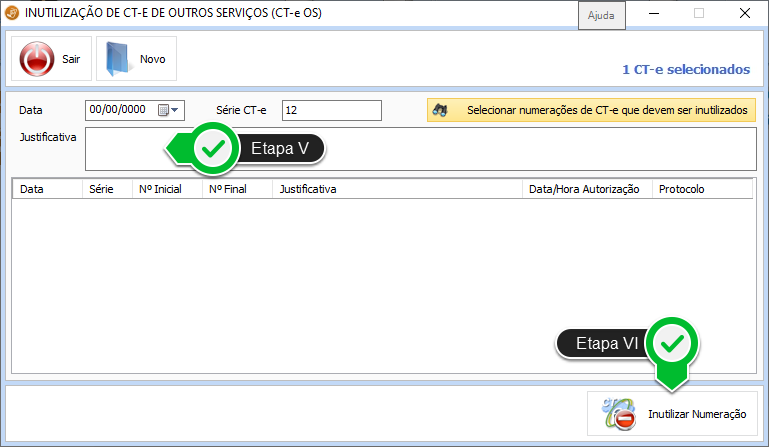Open the Ajuda help menu
This screenshot has width=769, height=447.
pyautogui.click(x=602, y=16)
